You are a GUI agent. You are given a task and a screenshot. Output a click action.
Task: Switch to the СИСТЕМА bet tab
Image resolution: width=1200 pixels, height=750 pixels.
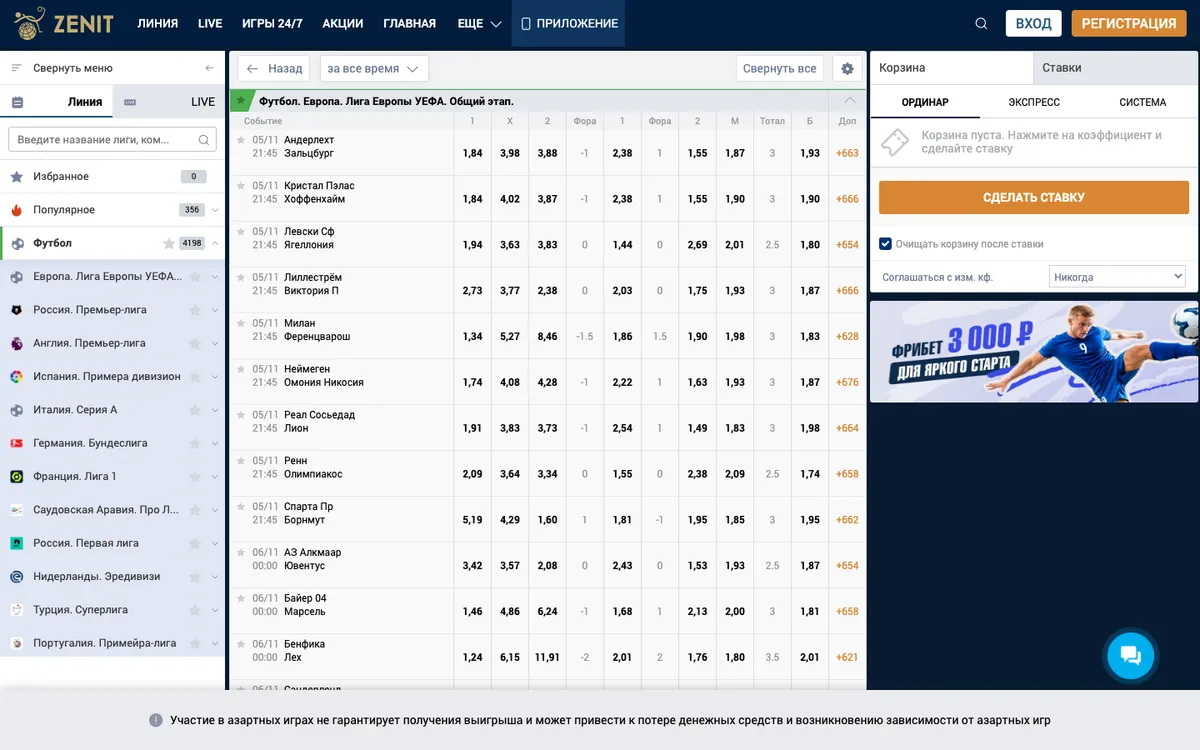pyautogui.click(x=1143, y=102)
